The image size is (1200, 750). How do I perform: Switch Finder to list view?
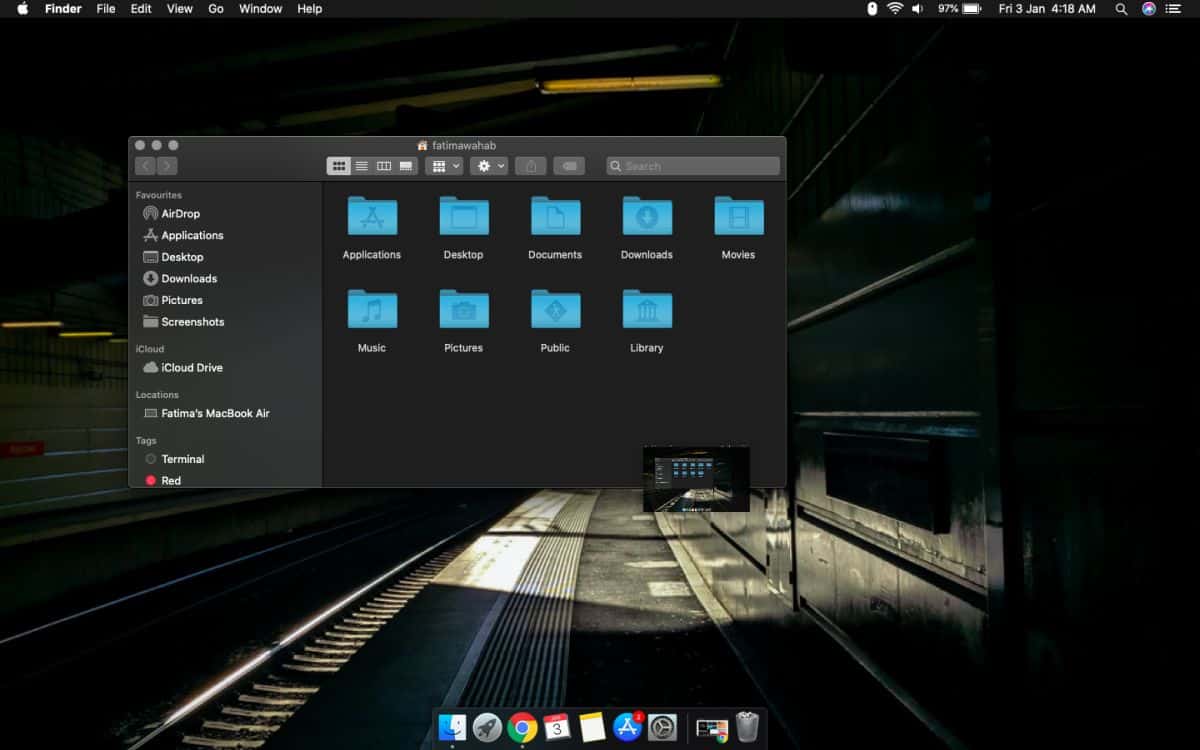pyautogui.click(x=361, y=166)
